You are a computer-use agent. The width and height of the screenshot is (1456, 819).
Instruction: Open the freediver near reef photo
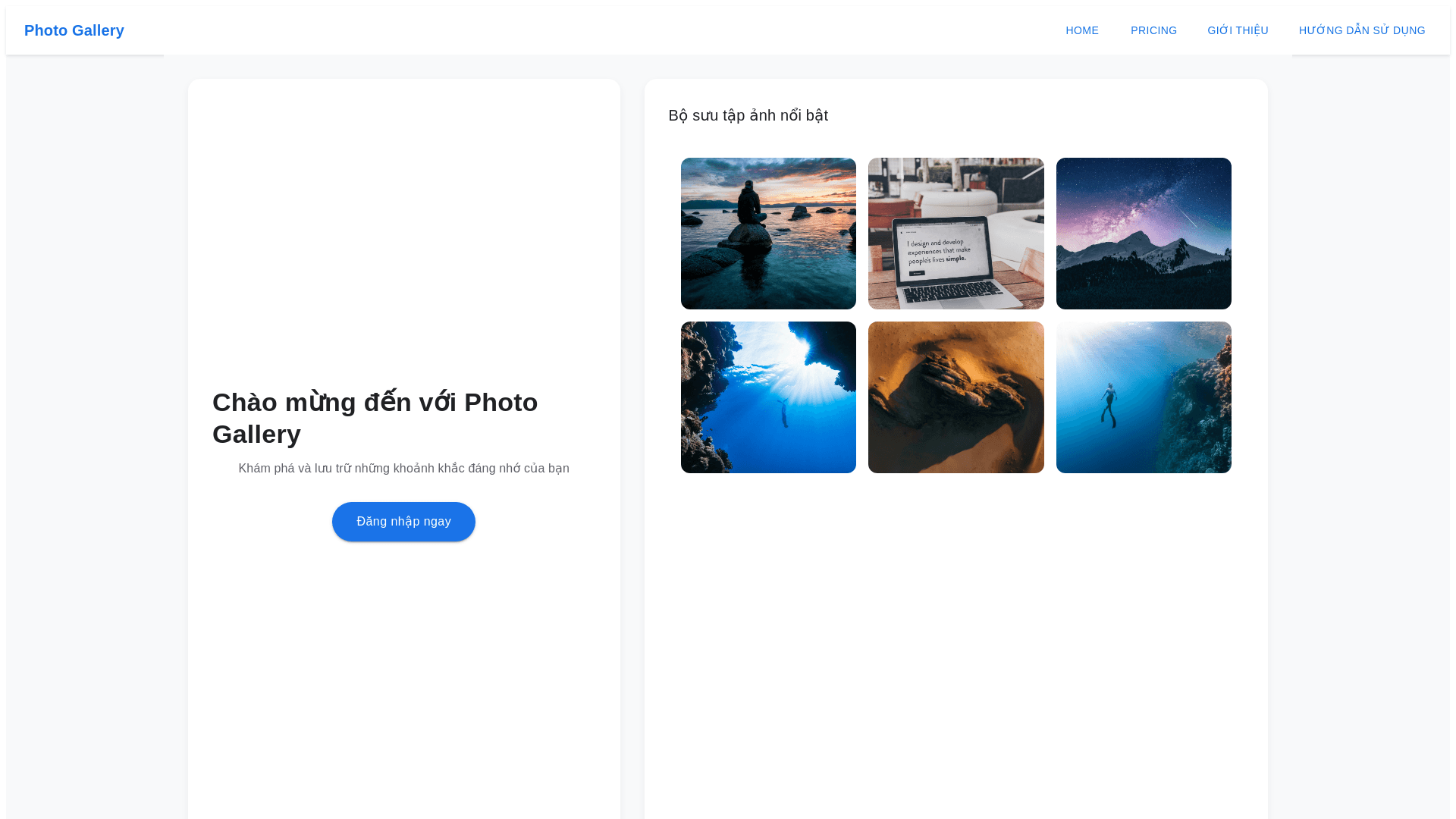[x=1144, y=397]
